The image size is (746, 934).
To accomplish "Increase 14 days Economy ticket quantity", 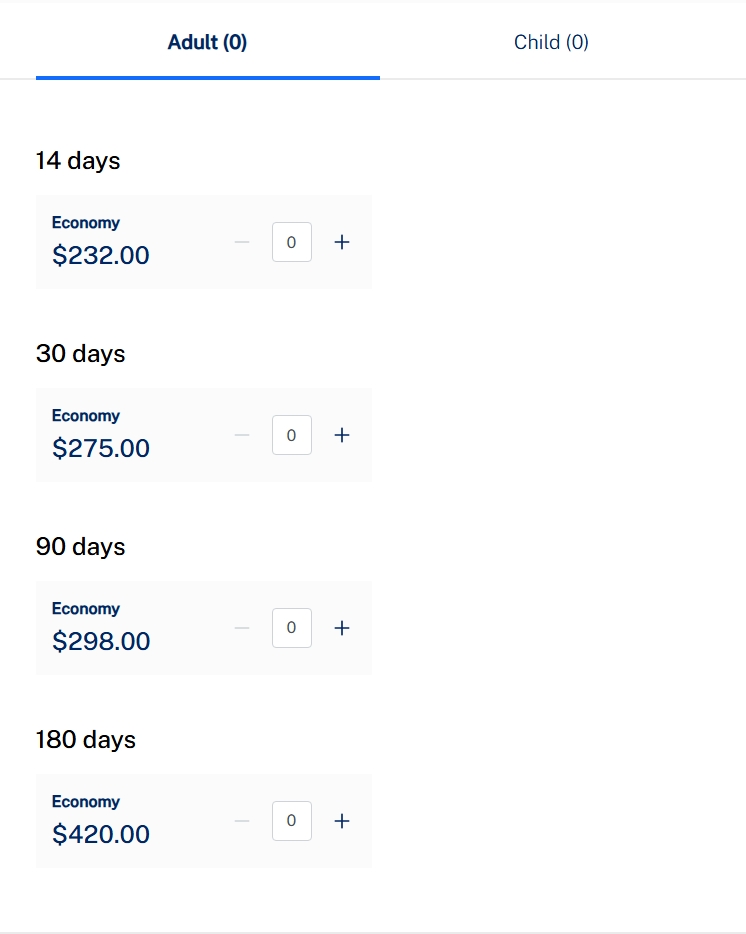I will (x=342, y=242).
